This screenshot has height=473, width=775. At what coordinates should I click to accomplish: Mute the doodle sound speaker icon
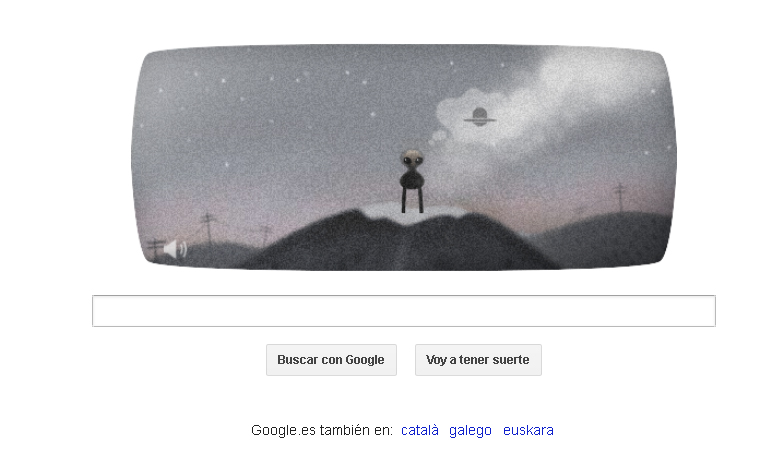pos(175,249)
